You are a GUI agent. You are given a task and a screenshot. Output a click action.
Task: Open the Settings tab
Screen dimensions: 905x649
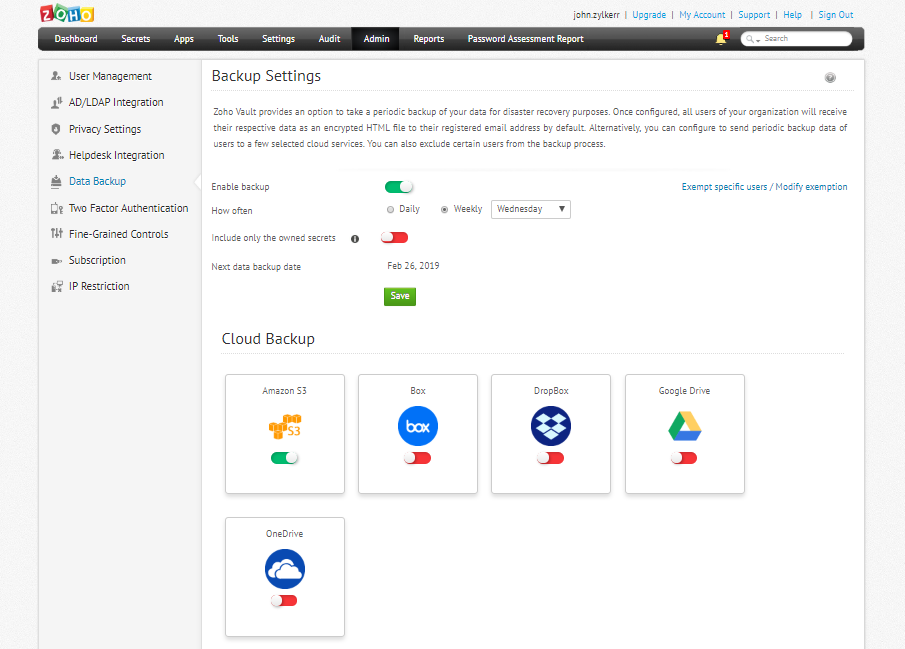pyautogui.click(x=278, y=39)
